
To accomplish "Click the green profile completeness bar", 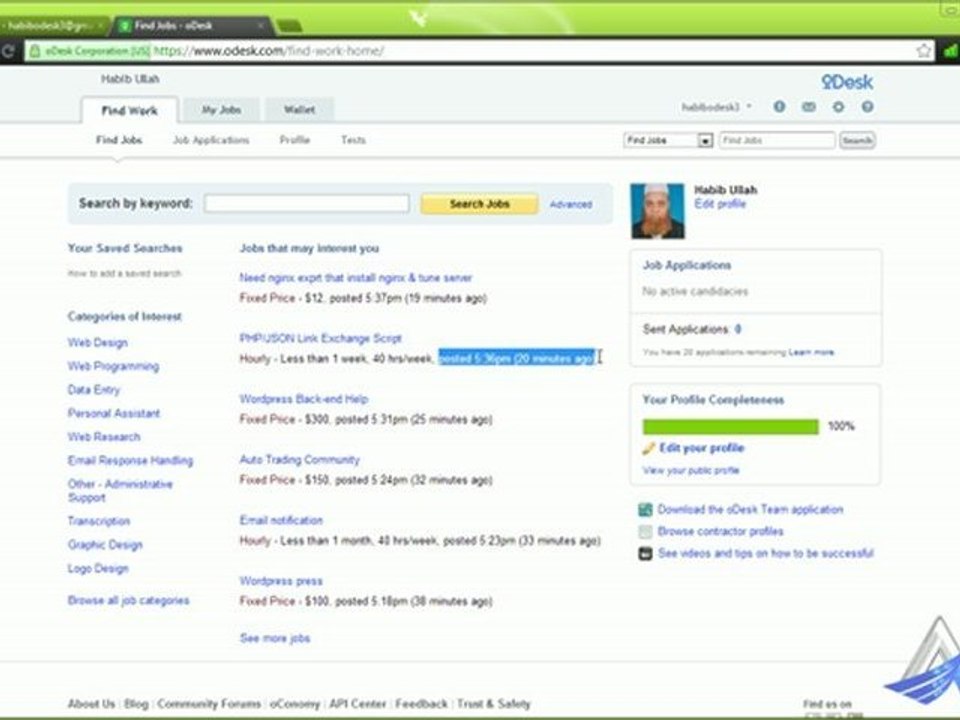I will coord(730,427).
